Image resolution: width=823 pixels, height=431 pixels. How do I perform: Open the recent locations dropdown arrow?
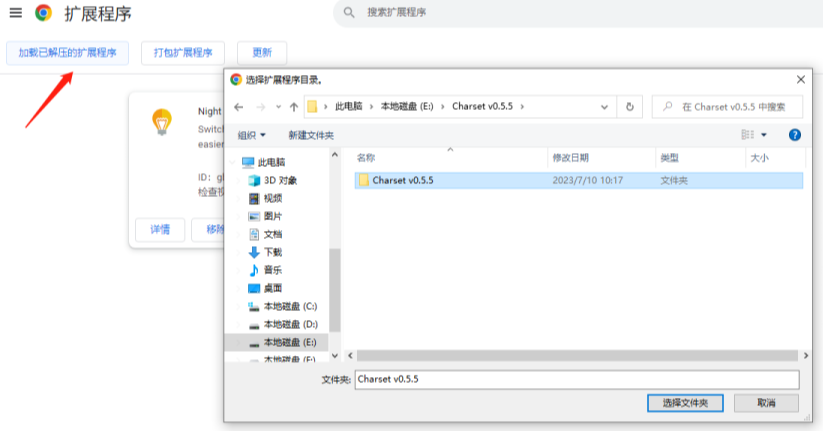click(x=278, y=107)
